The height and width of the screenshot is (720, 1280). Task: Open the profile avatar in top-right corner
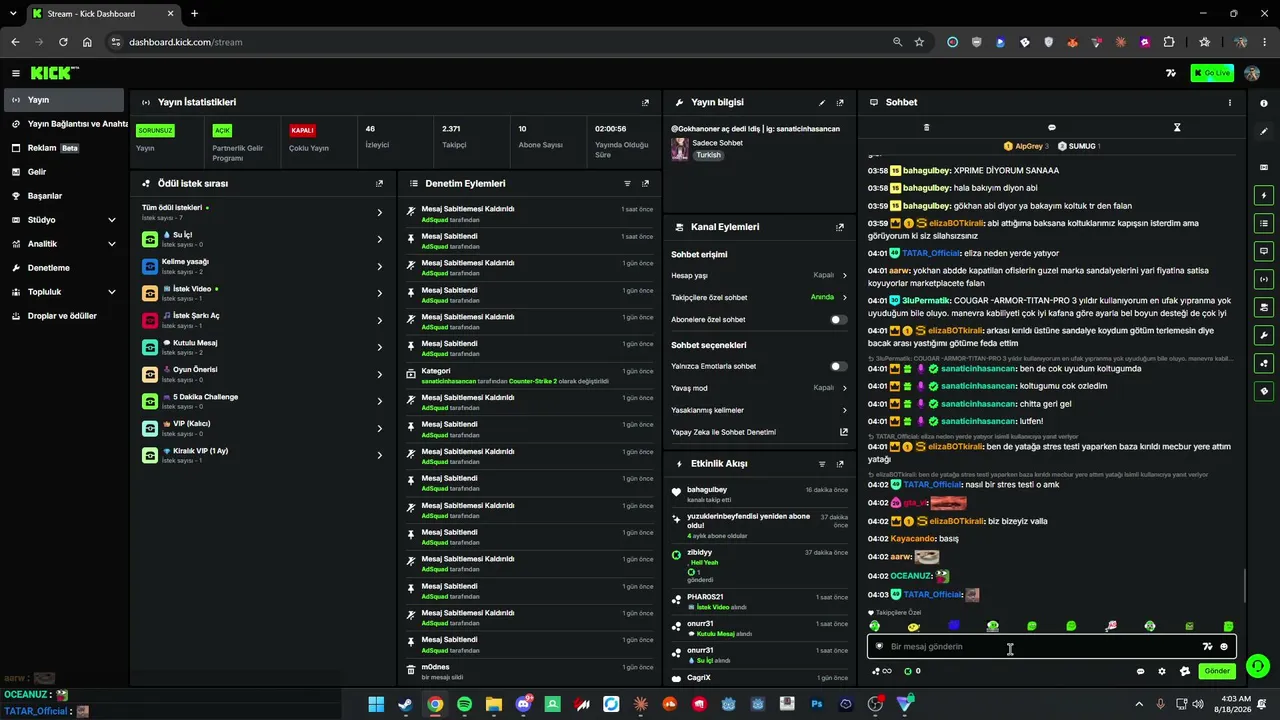click(1252, 73)
